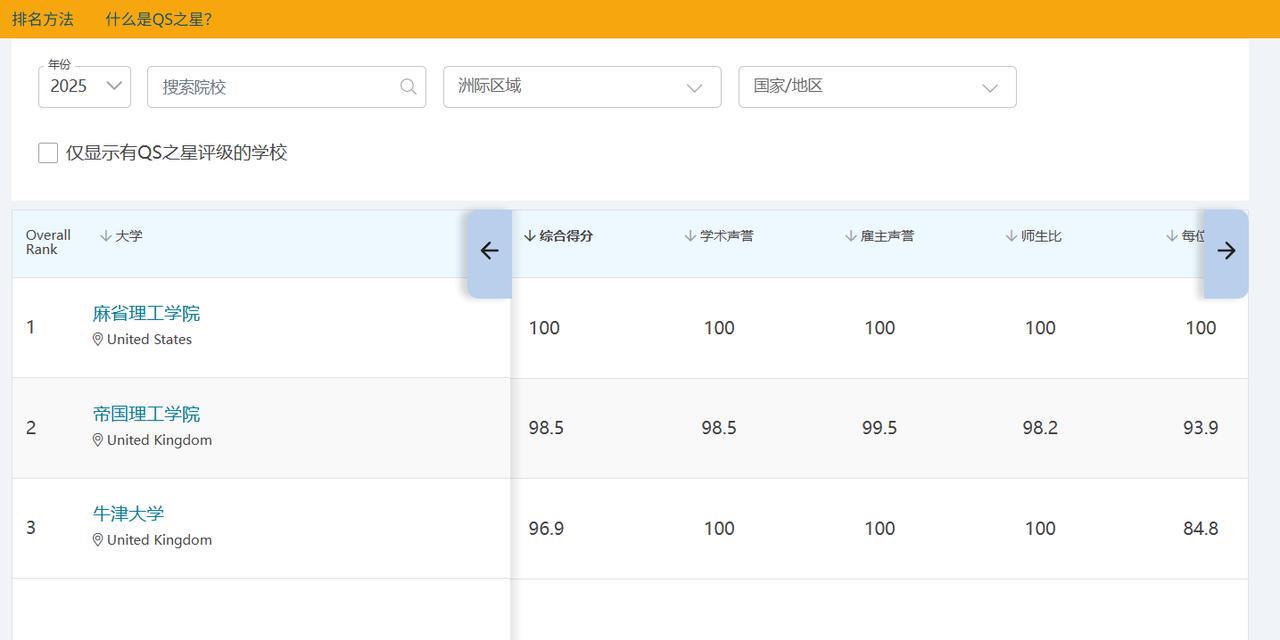1280x640 pixels.
Task: Sort the table by 雇主声誉
Action: (879, 236)
